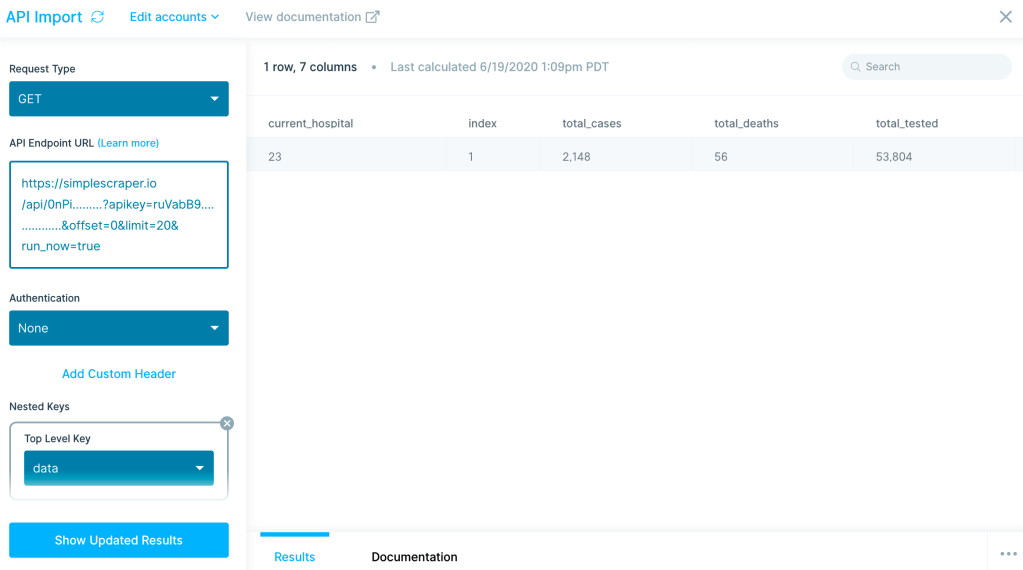Open the Learn more link
The width and height of the screenshot is (1023, 570).
click(128, 143)
